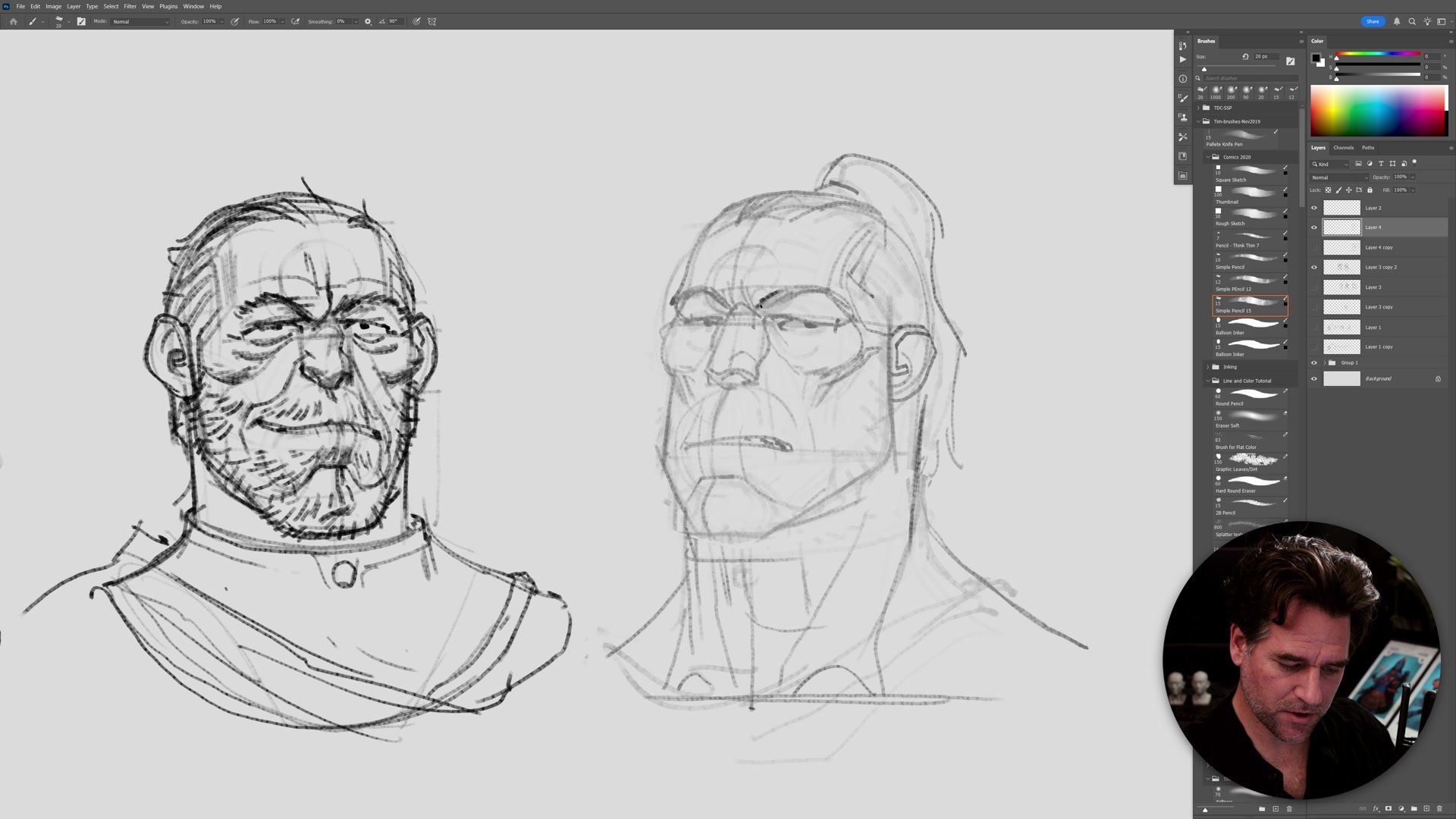Enable airbrush-style build-up effects icon
The image size is (1456, 819).
point(295,21)
